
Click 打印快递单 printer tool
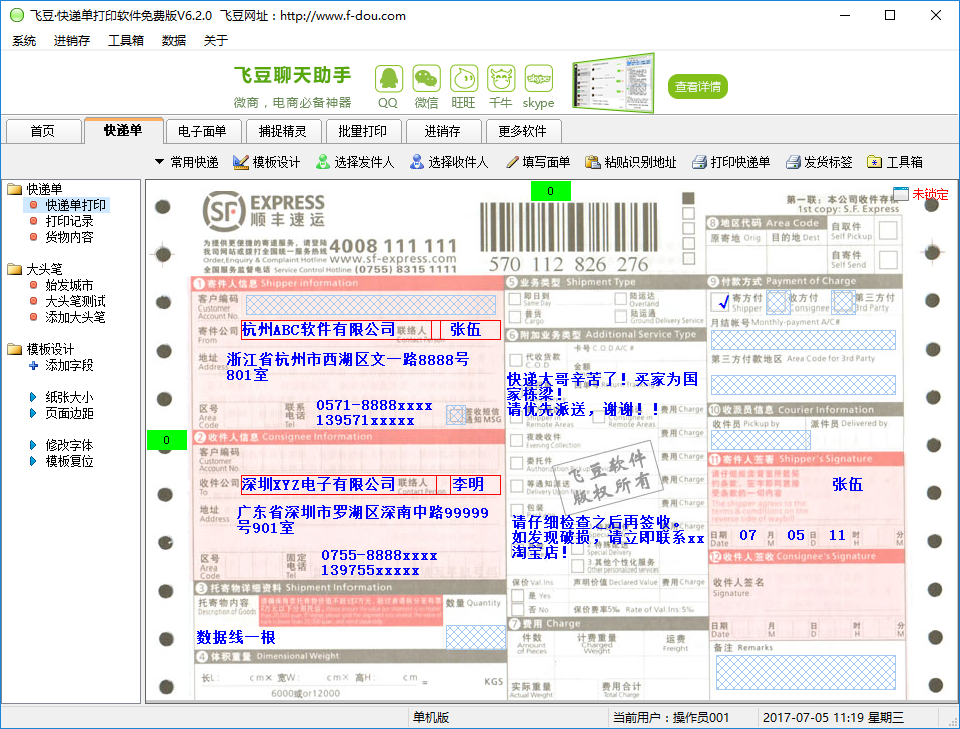tap(730, 162)
